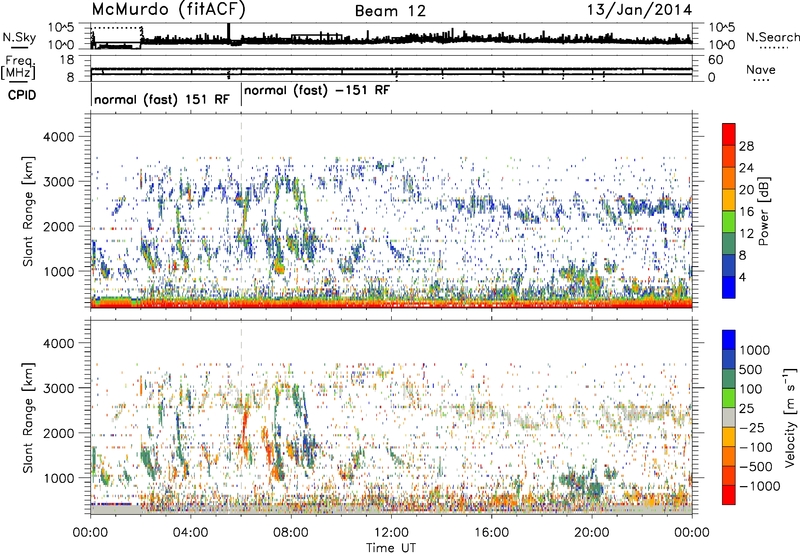The height and width of the screenshot is (554, 800).
Task: Click the 2000 tick in velocity panel
Action: tap(58, 433)
